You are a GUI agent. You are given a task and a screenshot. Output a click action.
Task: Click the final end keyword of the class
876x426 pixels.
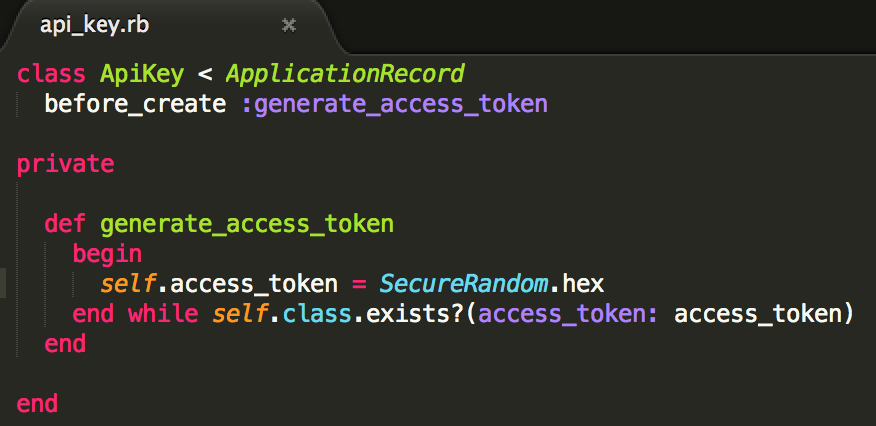point(37,404)
